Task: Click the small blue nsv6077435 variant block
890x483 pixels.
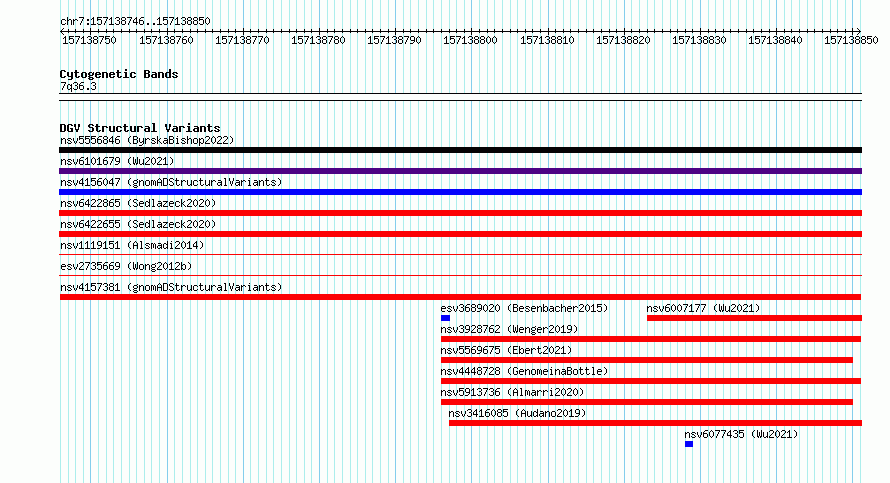Action: tap(689, 444)
